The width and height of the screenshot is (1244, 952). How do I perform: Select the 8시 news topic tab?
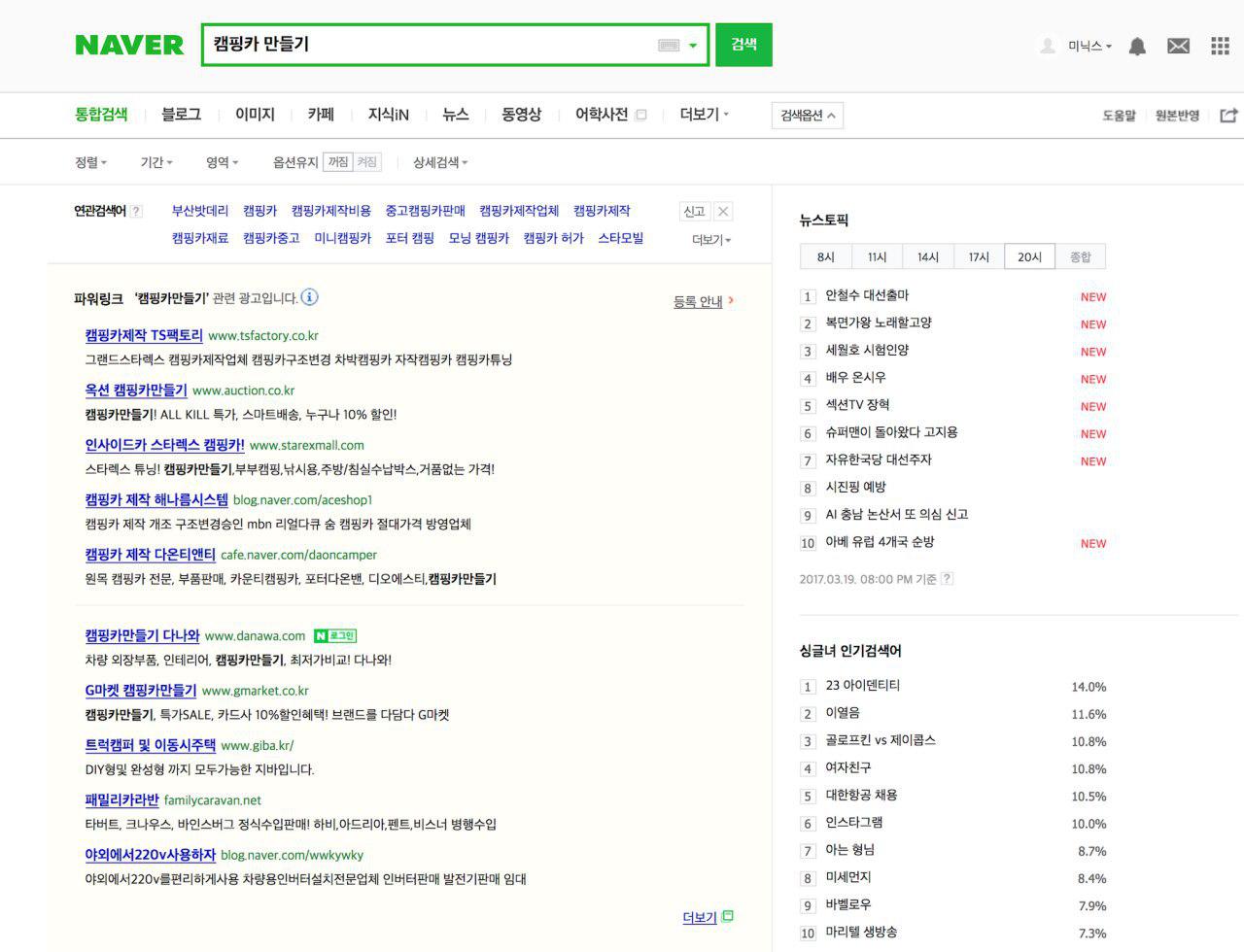(826, 256)
